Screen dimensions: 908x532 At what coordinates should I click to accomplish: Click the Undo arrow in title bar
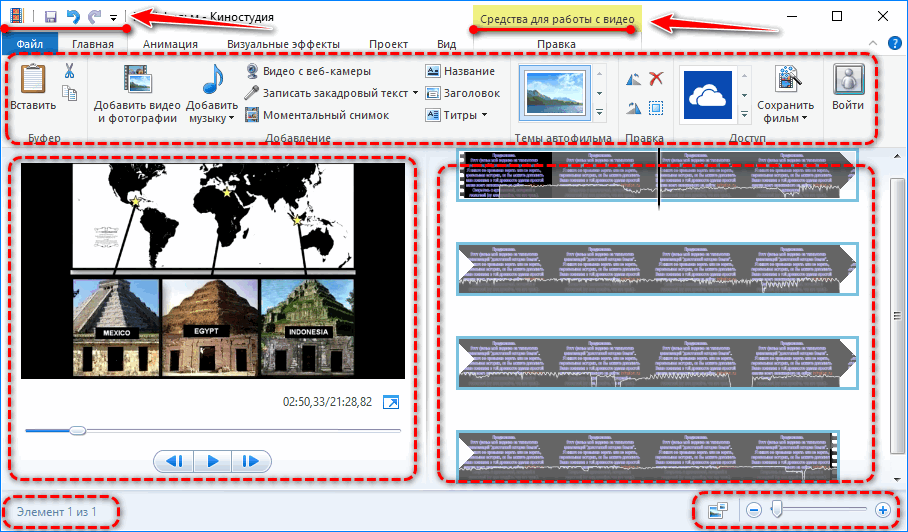[x=71, y=17]
